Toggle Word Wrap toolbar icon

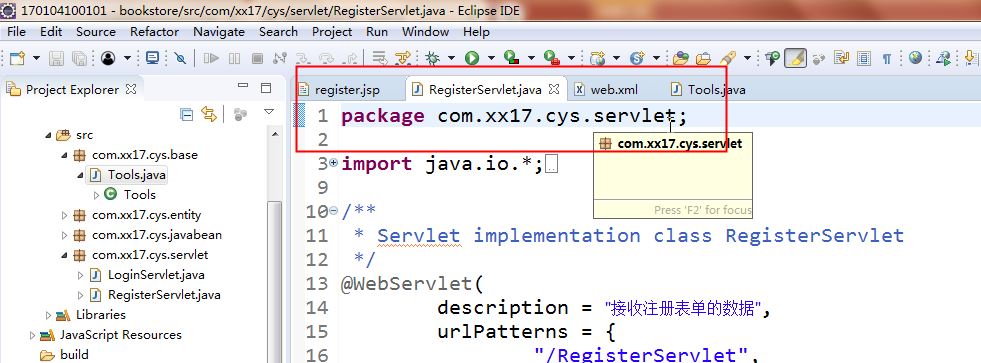coord(841,58)
